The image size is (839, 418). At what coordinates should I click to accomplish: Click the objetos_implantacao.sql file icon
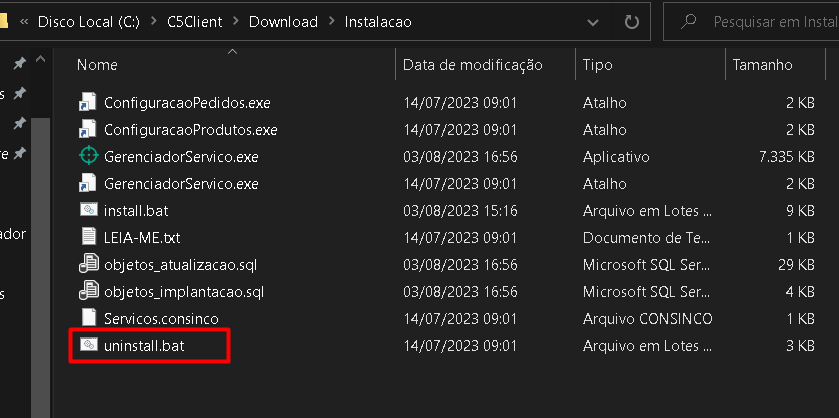tap(89, 291)
